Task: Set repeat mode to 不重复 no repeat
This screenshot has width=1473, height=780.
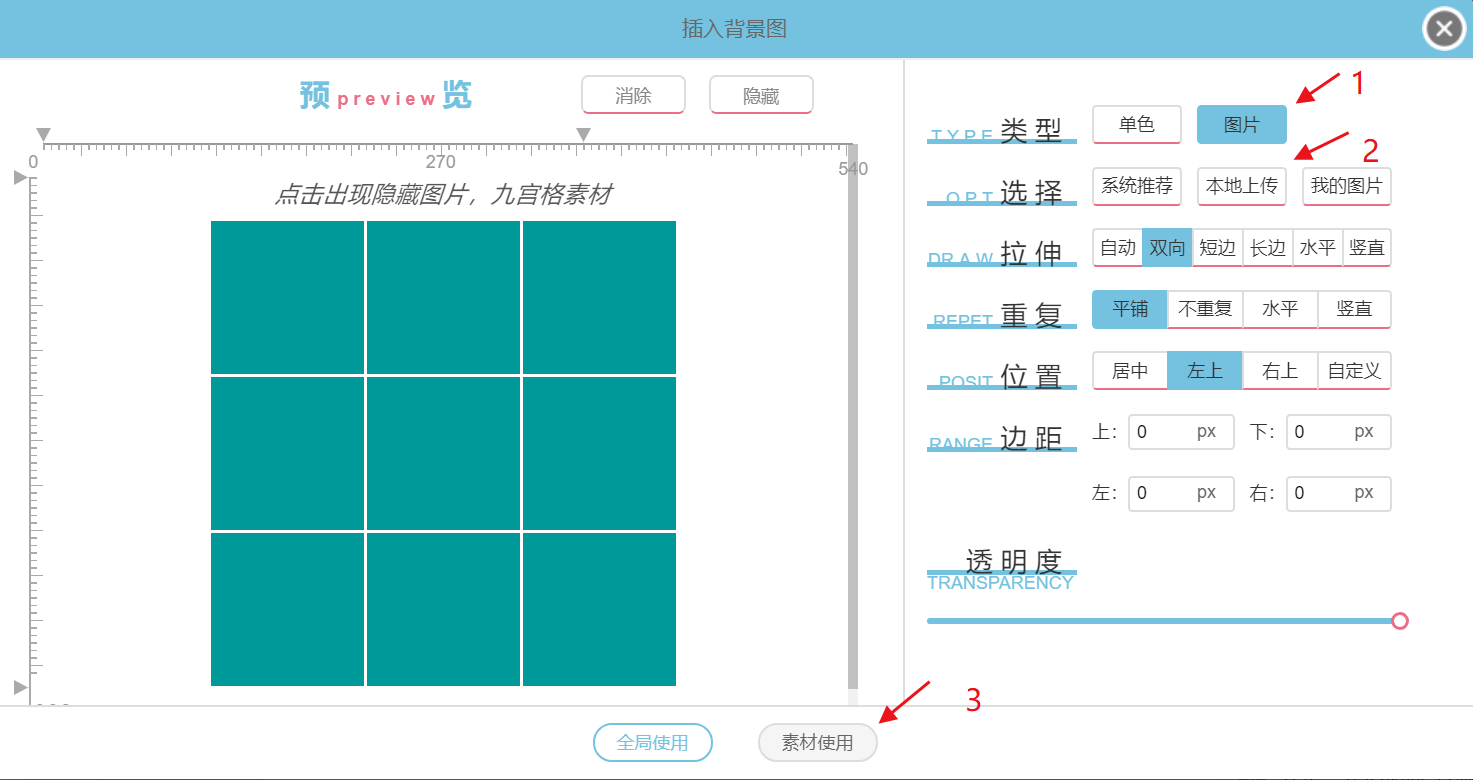Action: tap(1205, 309)
